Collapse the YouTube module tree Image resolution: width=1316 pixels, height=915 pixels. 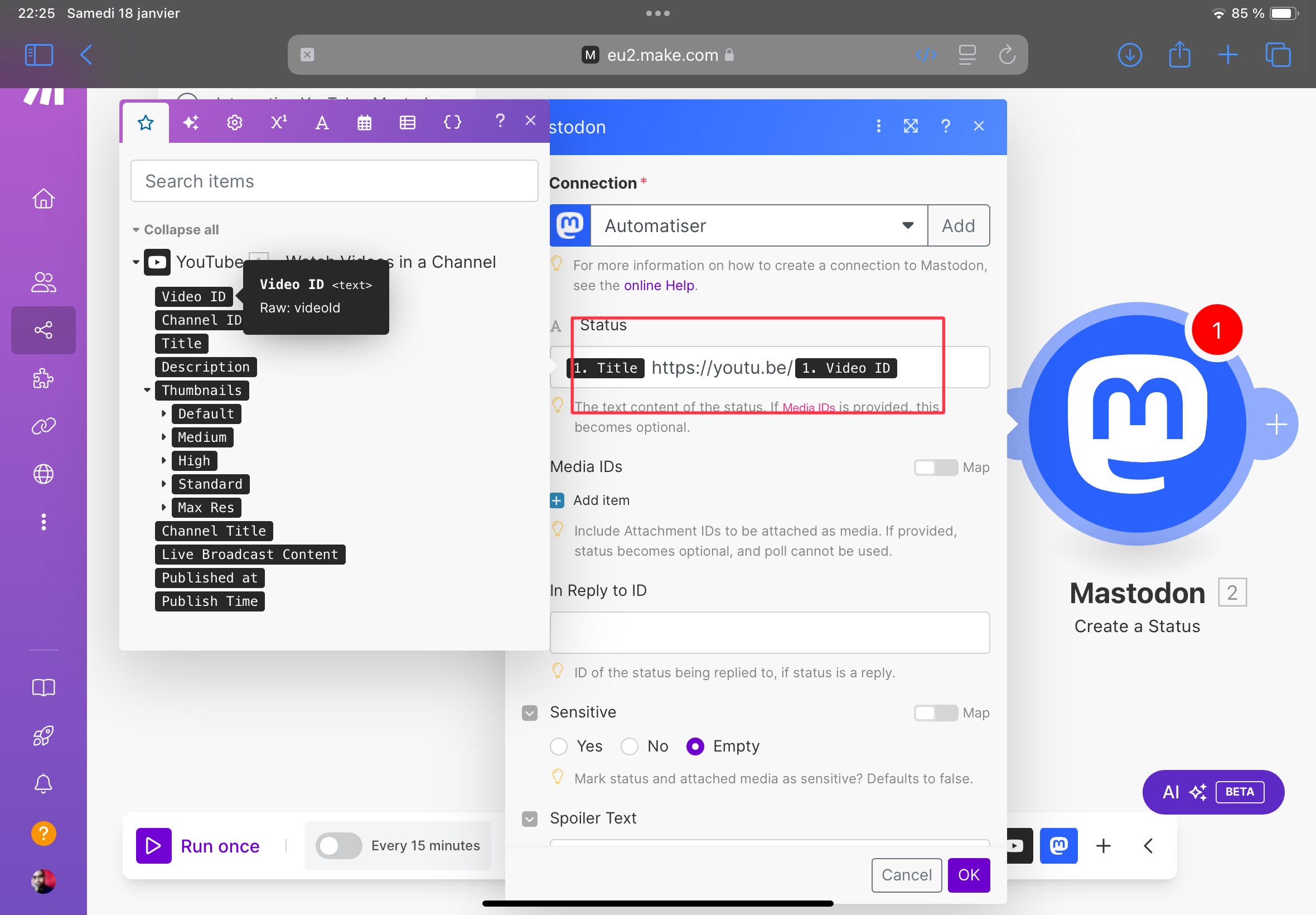click(136, 262)
